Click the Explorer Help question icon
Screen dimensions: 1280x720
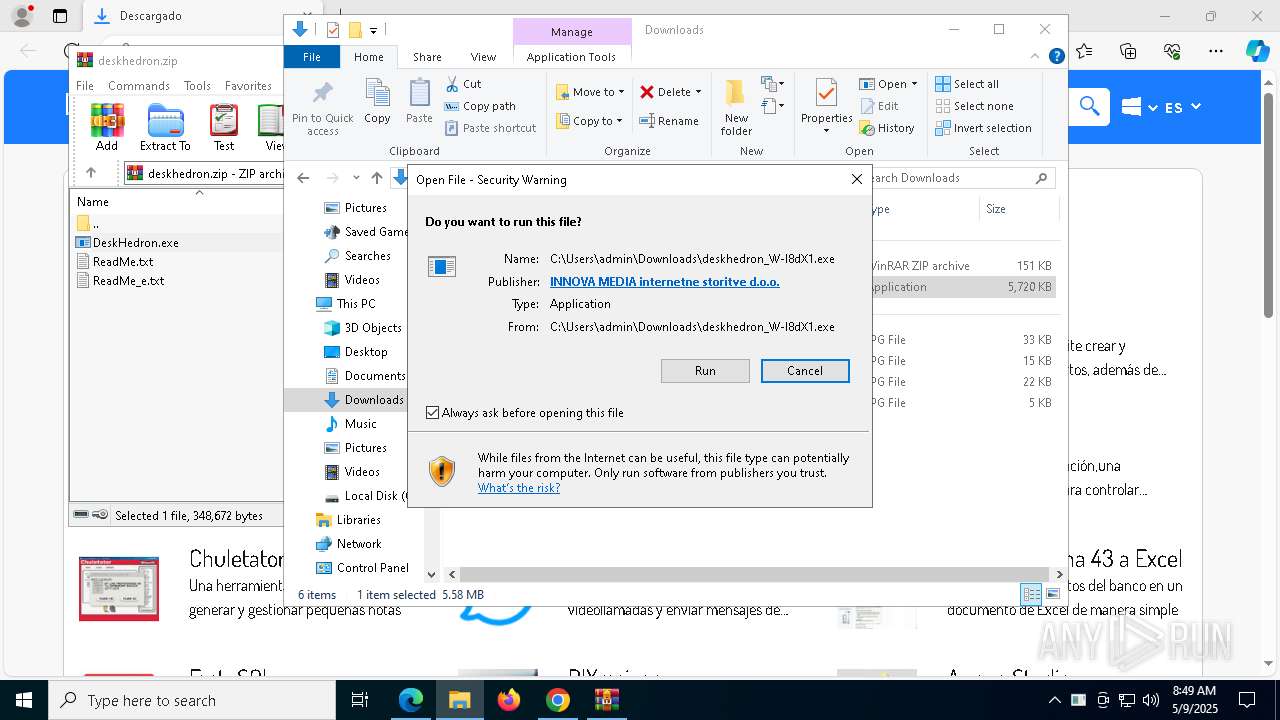[x=1056, y=57]
